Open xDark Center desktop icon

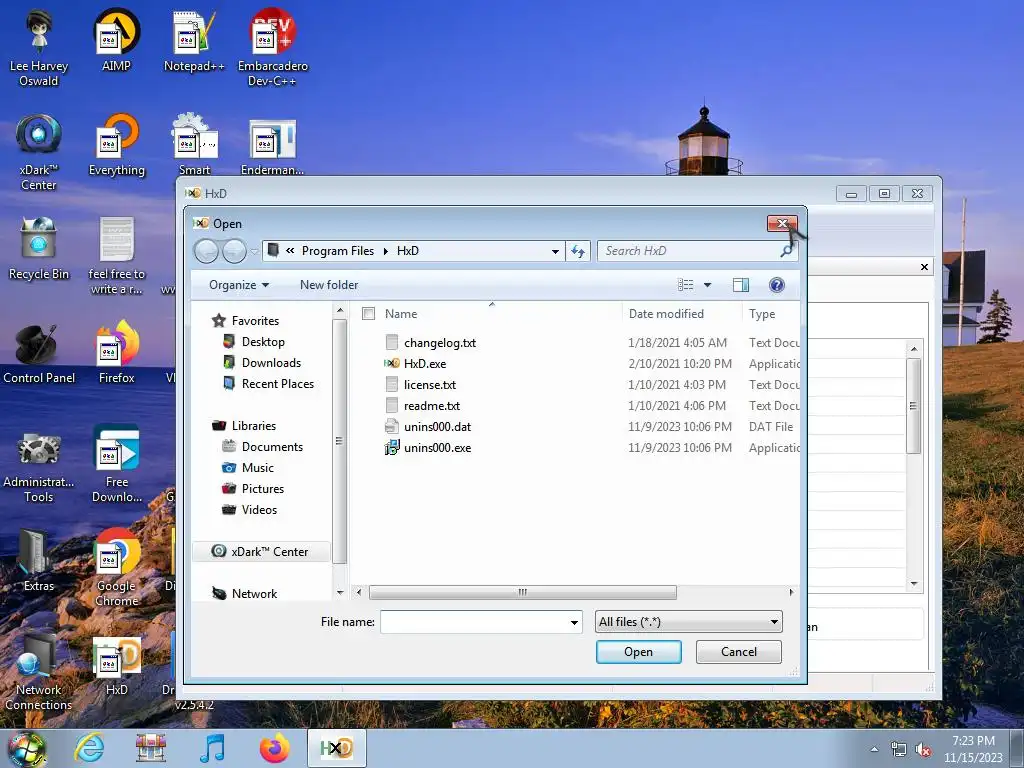(x=39, y=152)
